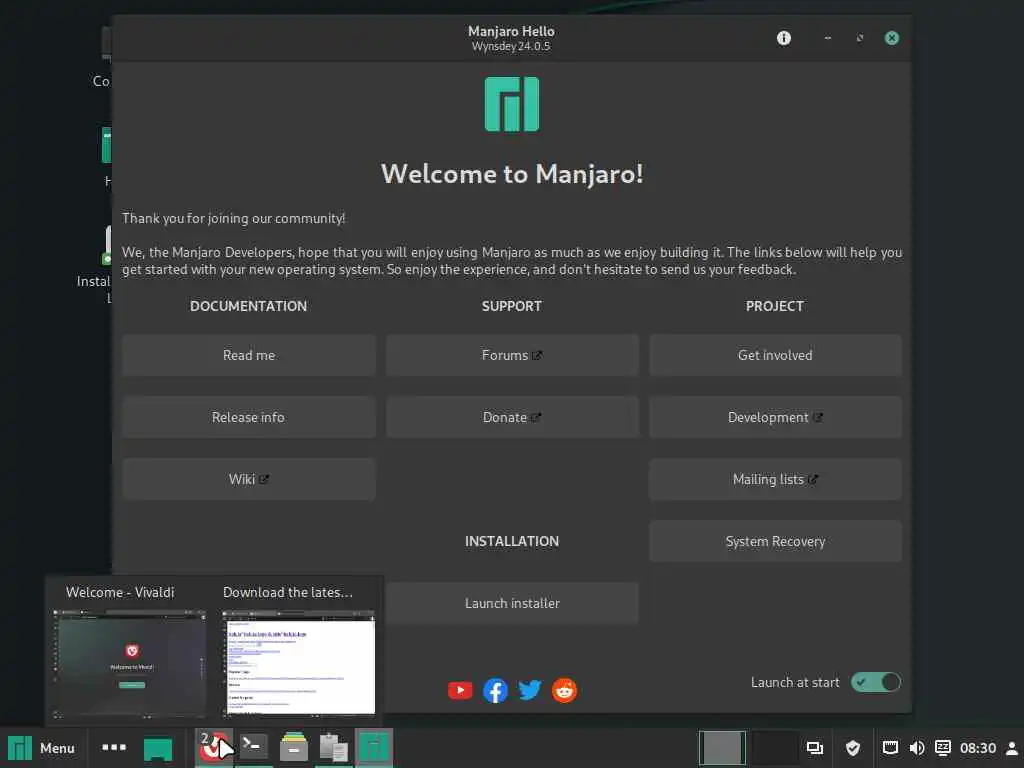
Task: Toggle the Launch at start switch
Action: coord(876,682)
